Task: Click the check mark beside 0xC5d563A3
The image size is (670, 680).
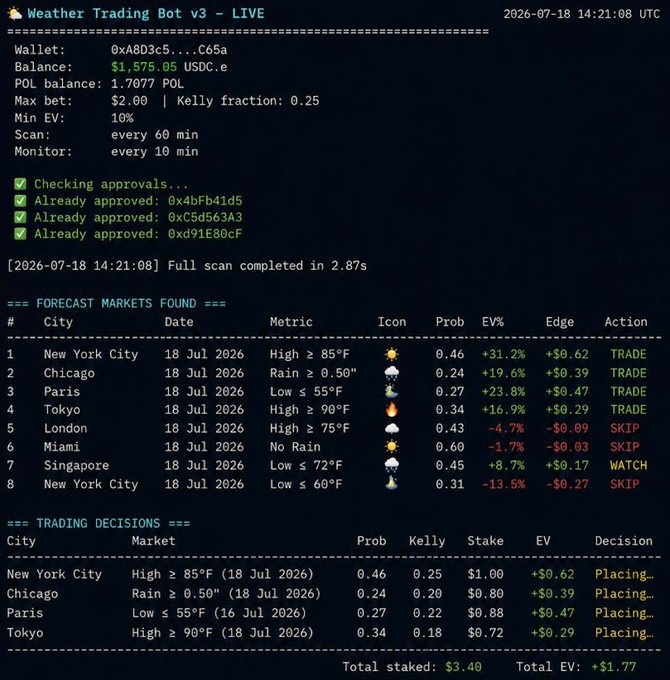Action: point(20,217)
